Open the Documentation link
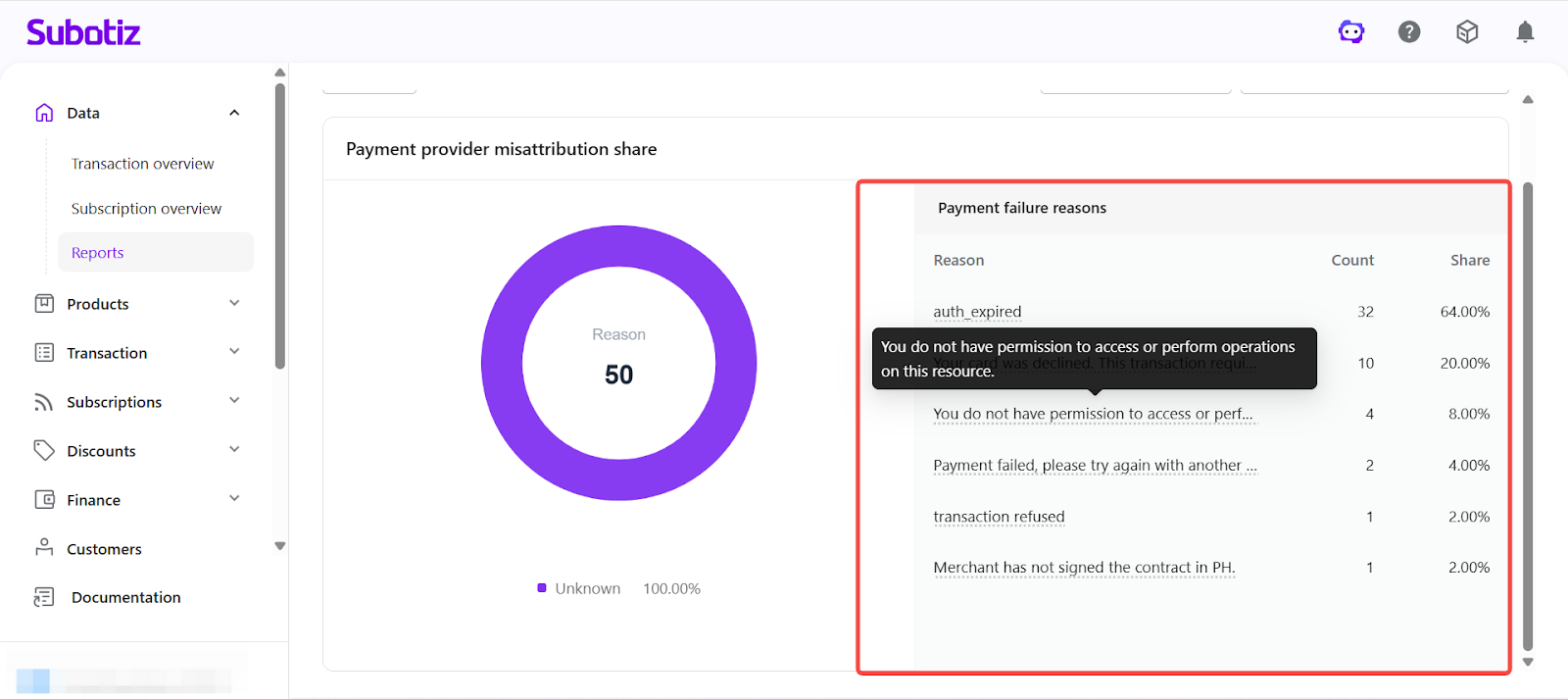Viewport: 1568px width, 700px height. (x=125, y=597)
